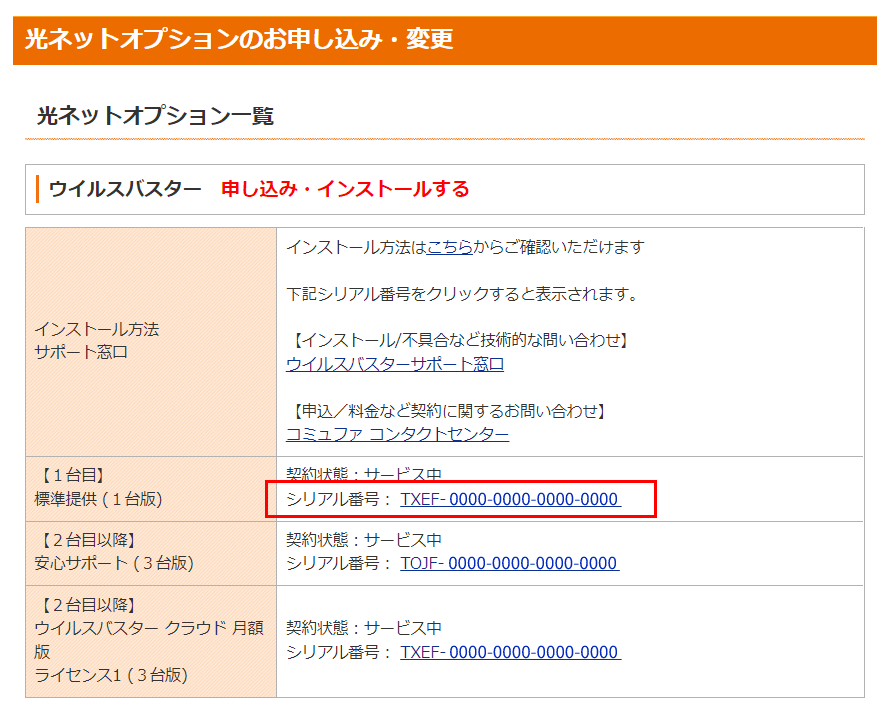Viewport: 884px width, 719px height.
Task: Click the 【申込/料金など契約に関するお問い合わせ】 text
Action: point(448,411)
